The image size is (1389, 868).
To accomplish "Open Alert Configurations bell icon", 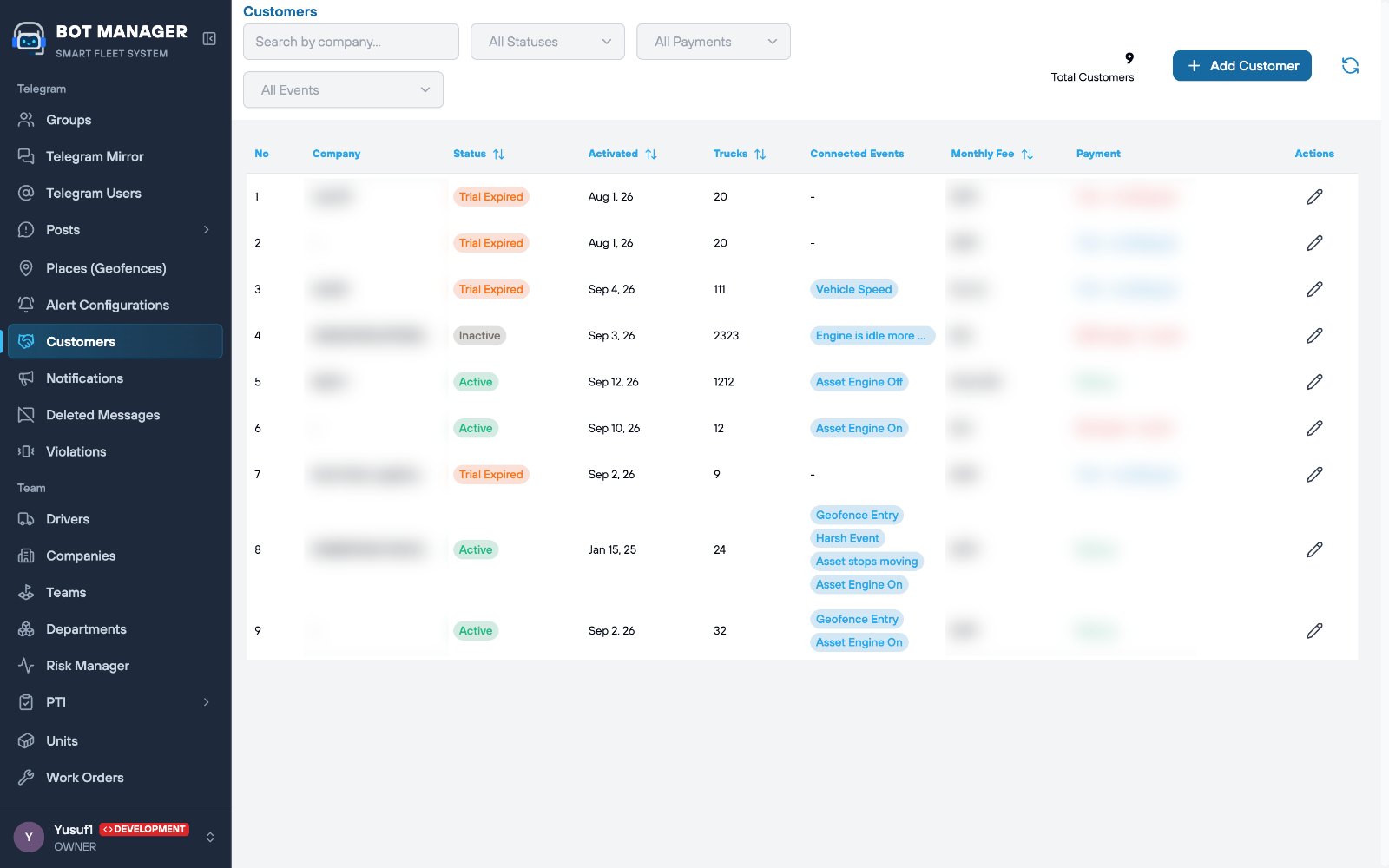I will (26, 305).
